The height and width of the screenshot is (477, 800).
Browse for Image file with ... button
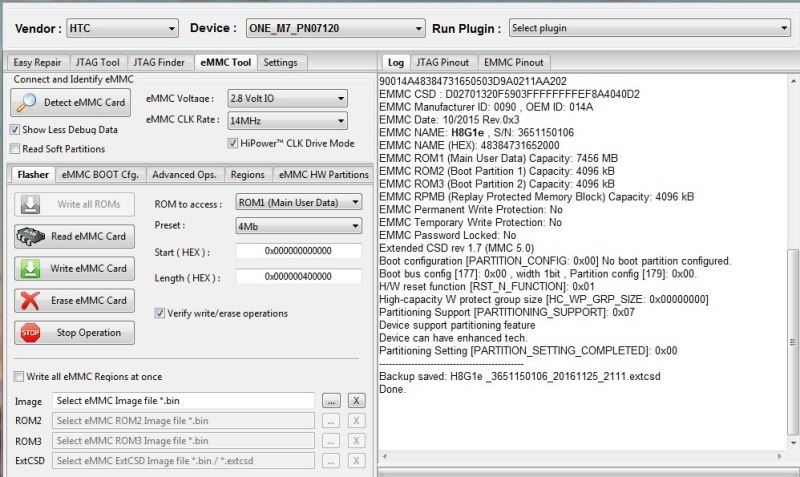click(x=332, y=401)
